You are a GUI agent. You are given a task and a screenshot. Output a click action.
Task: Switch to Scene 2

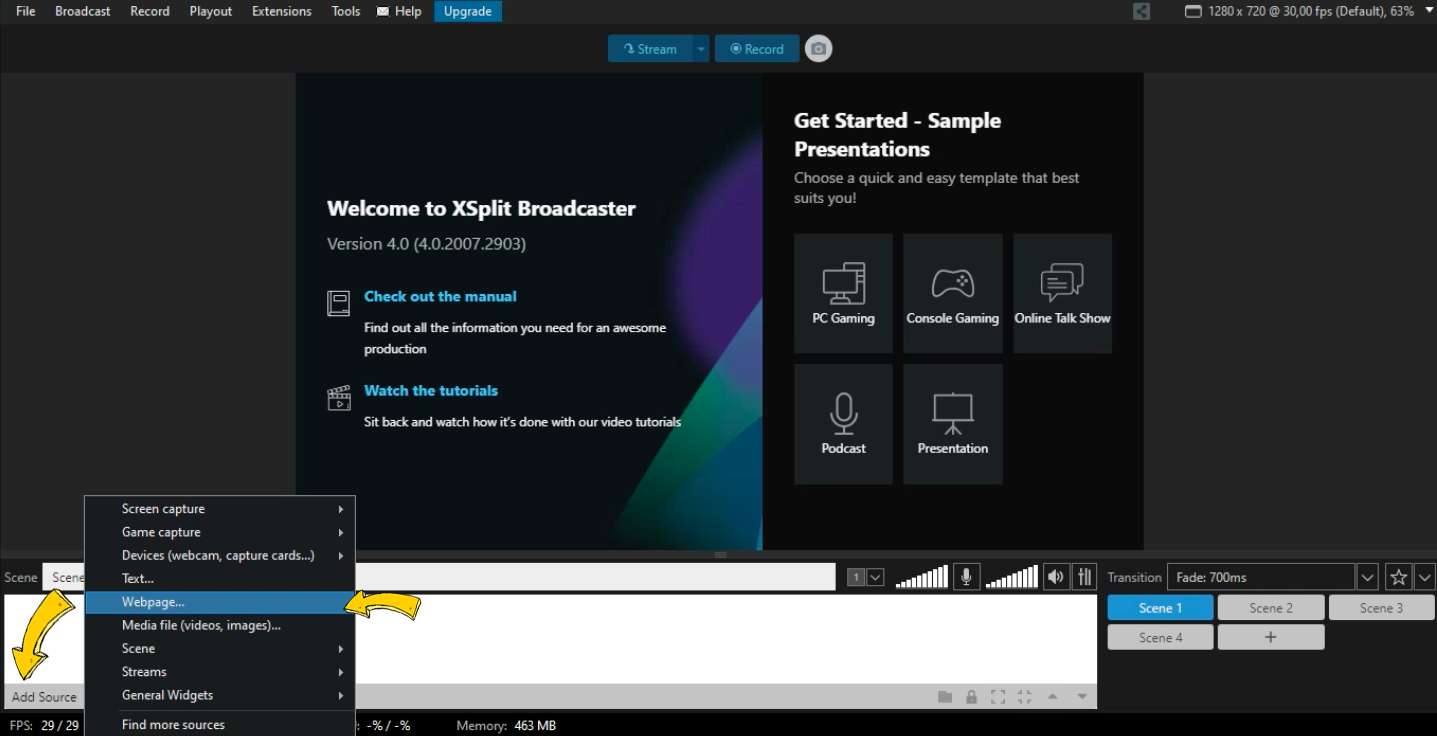pyautogui.click(x=1271, y=608)
